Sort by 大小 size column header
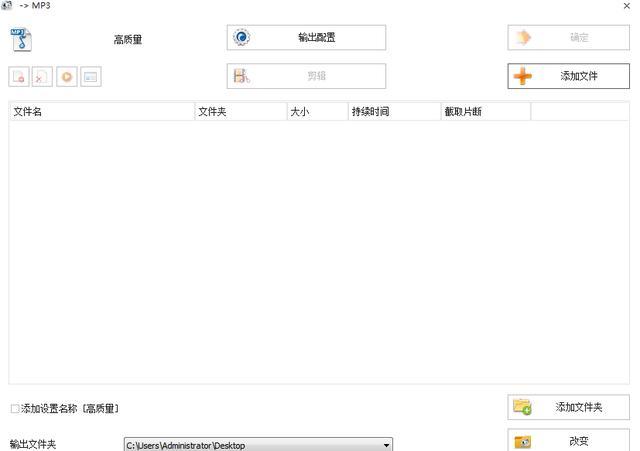This screenshot has width=640, height=451. pyautogui.click(x=317, y=112)
